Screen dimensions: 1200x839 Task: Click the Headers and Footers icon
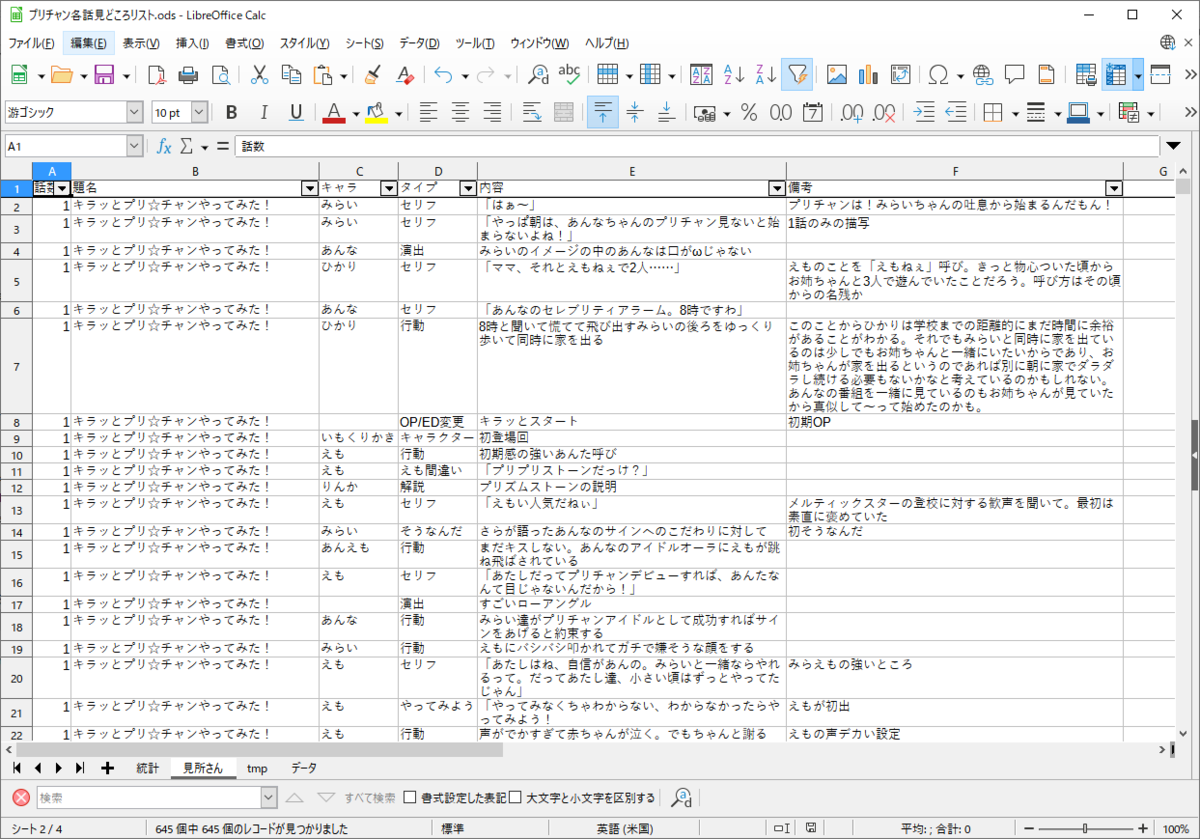[x=1046, y=74]
